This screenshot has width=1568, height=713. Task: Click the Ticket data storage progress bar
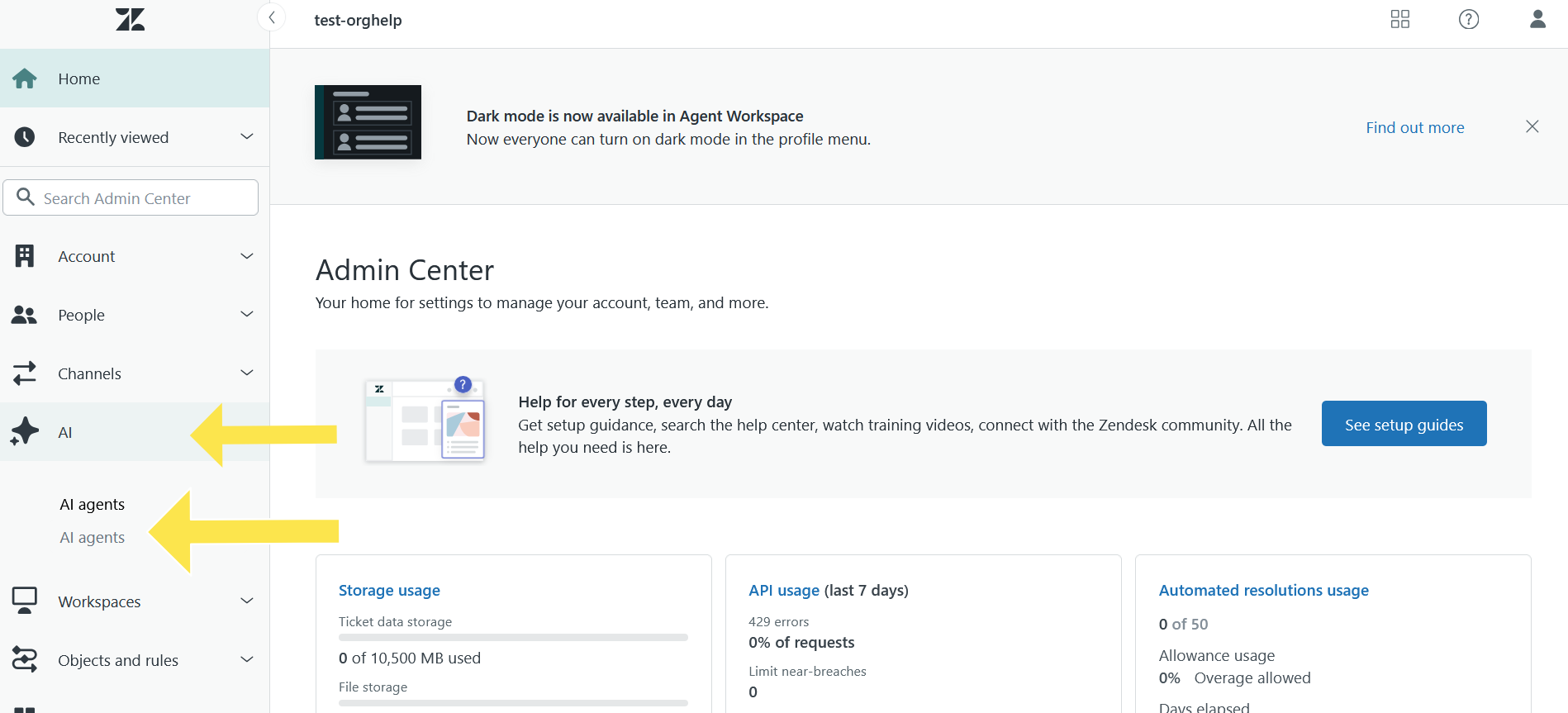513,638
